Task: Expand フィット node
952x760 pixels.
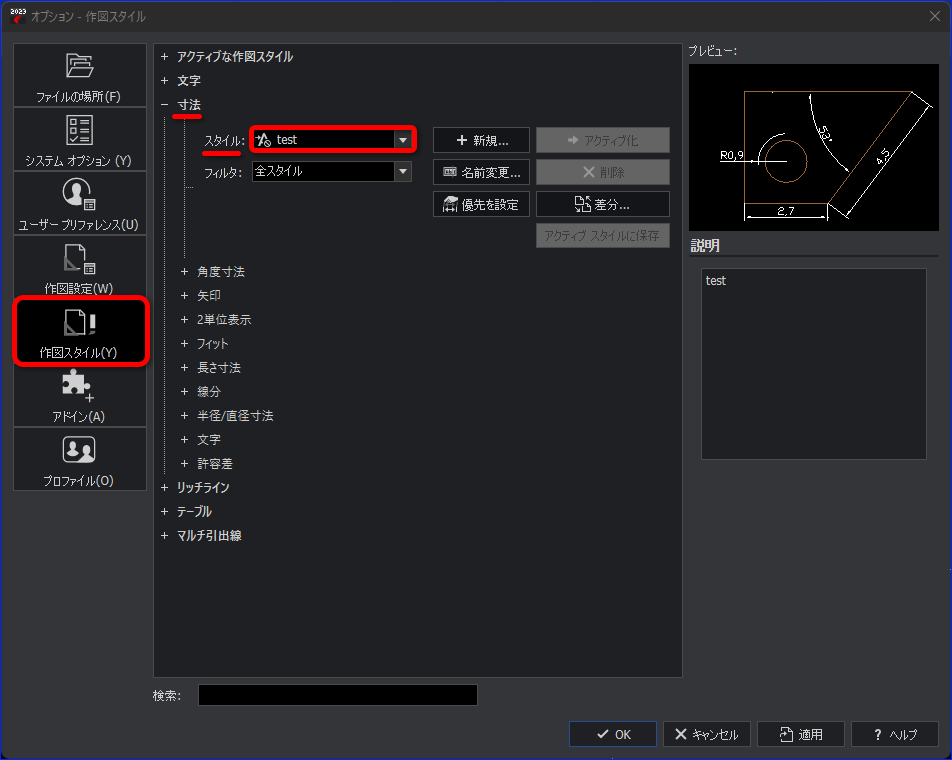Action: 185,344
